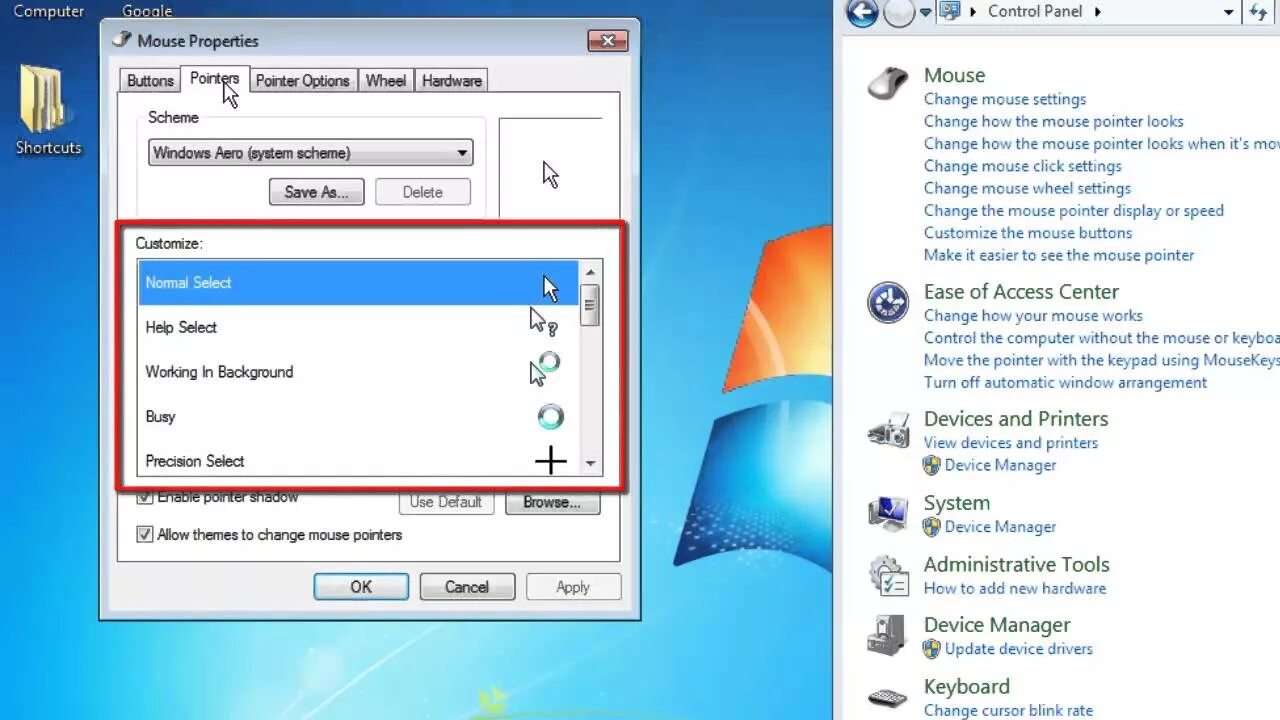Open Change mouse wheel settings link
Image resolution: width=1280 pixels, height=720 pixels.
pos(1027,188)
